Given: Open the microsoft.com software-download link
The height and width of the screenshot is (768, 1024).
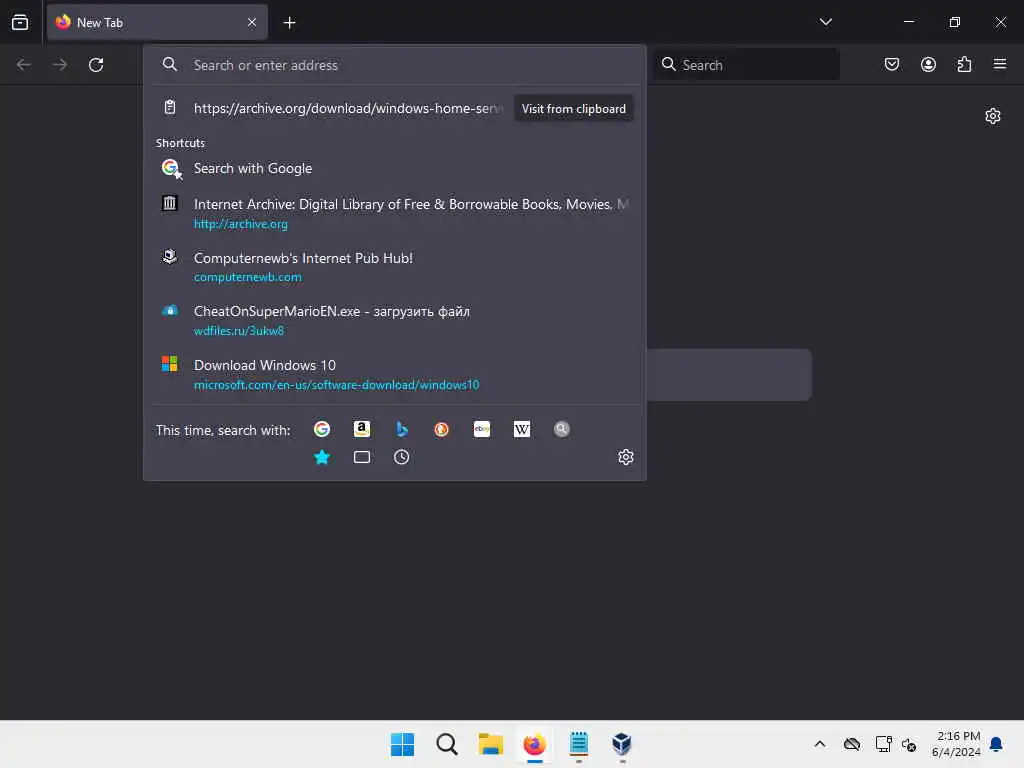Looking at the screenshot, I should pos(336,385).
